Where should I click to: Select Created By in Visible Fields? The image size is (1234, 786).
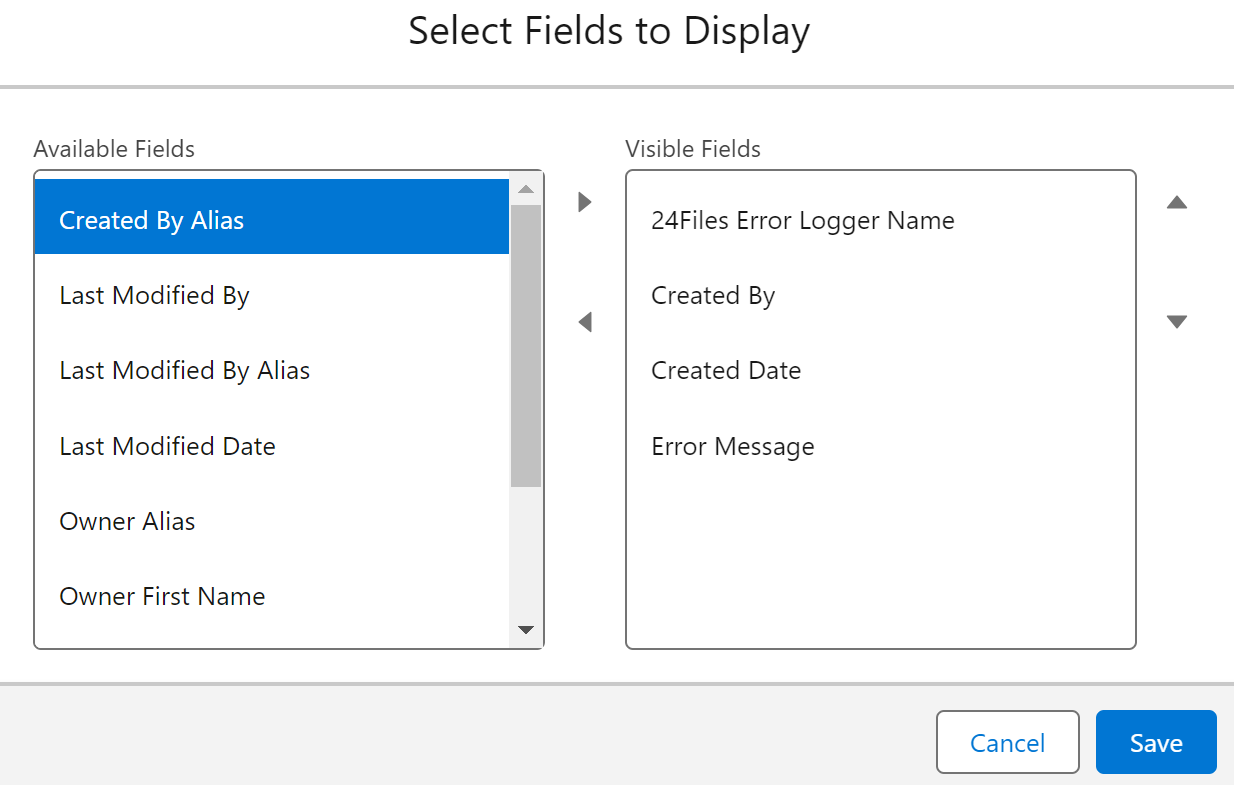[880, 296]
